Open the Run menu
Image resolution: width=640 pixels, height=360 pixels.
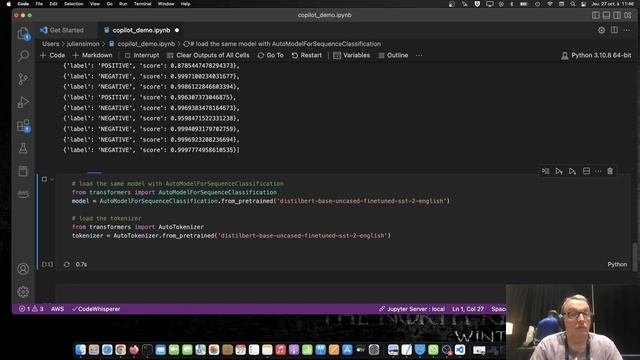[x=123, y=4]
